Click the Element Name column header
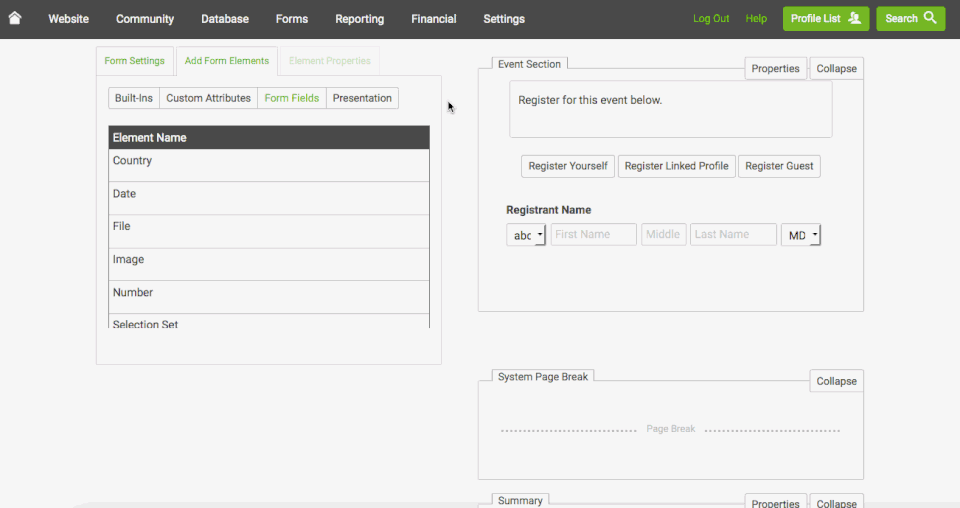Image resolution: width=960 pixels, height=508 pixels. pos(269,138)
